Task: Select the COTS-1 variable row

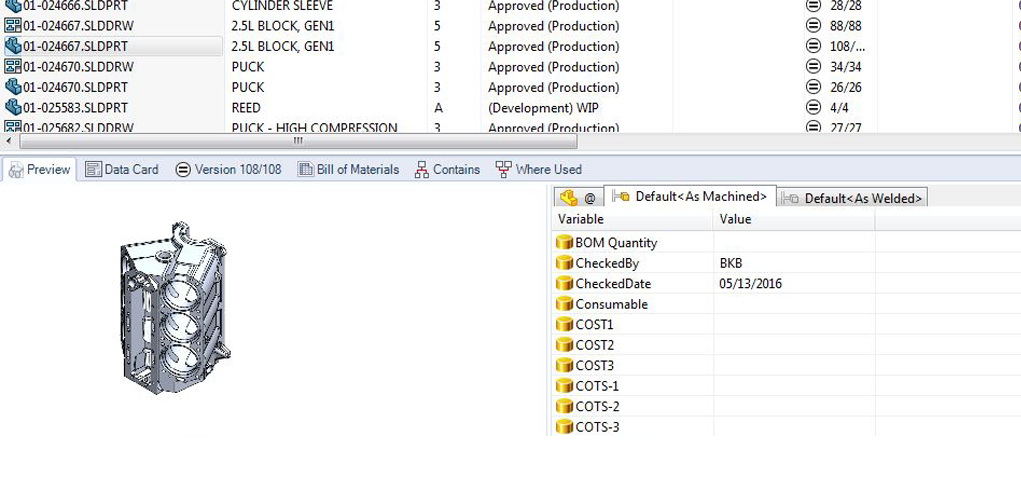Action: [787, 386]
